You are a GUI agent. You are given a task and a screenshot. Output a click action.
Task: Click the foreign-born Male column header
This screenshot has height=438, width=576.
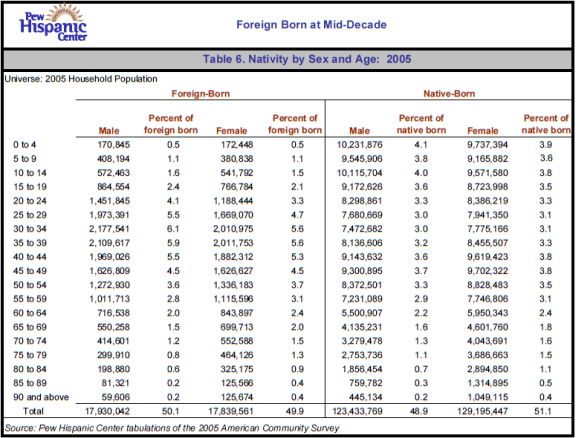(109, 131)
